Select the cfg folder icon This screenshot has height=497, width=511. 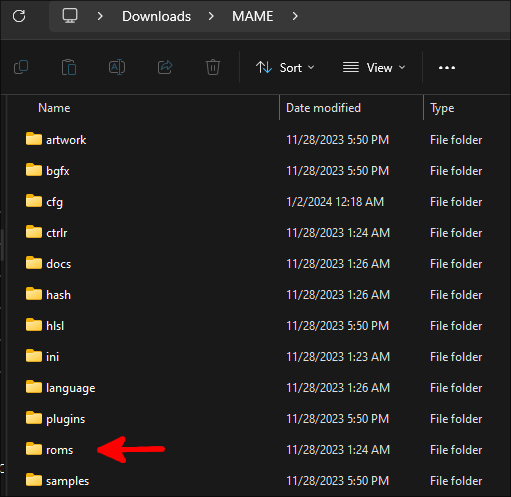click(x=34, y=201)
